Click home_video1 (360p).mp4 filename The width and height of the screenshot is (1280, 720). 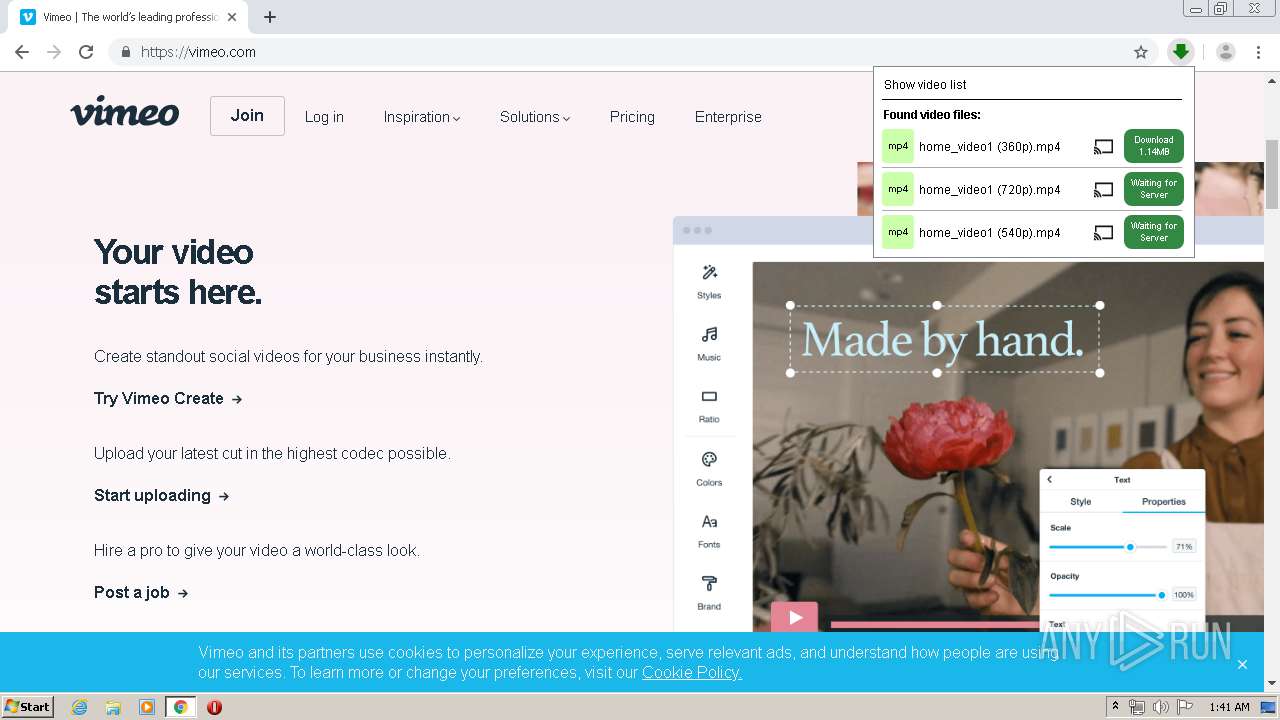click(990, 147)
